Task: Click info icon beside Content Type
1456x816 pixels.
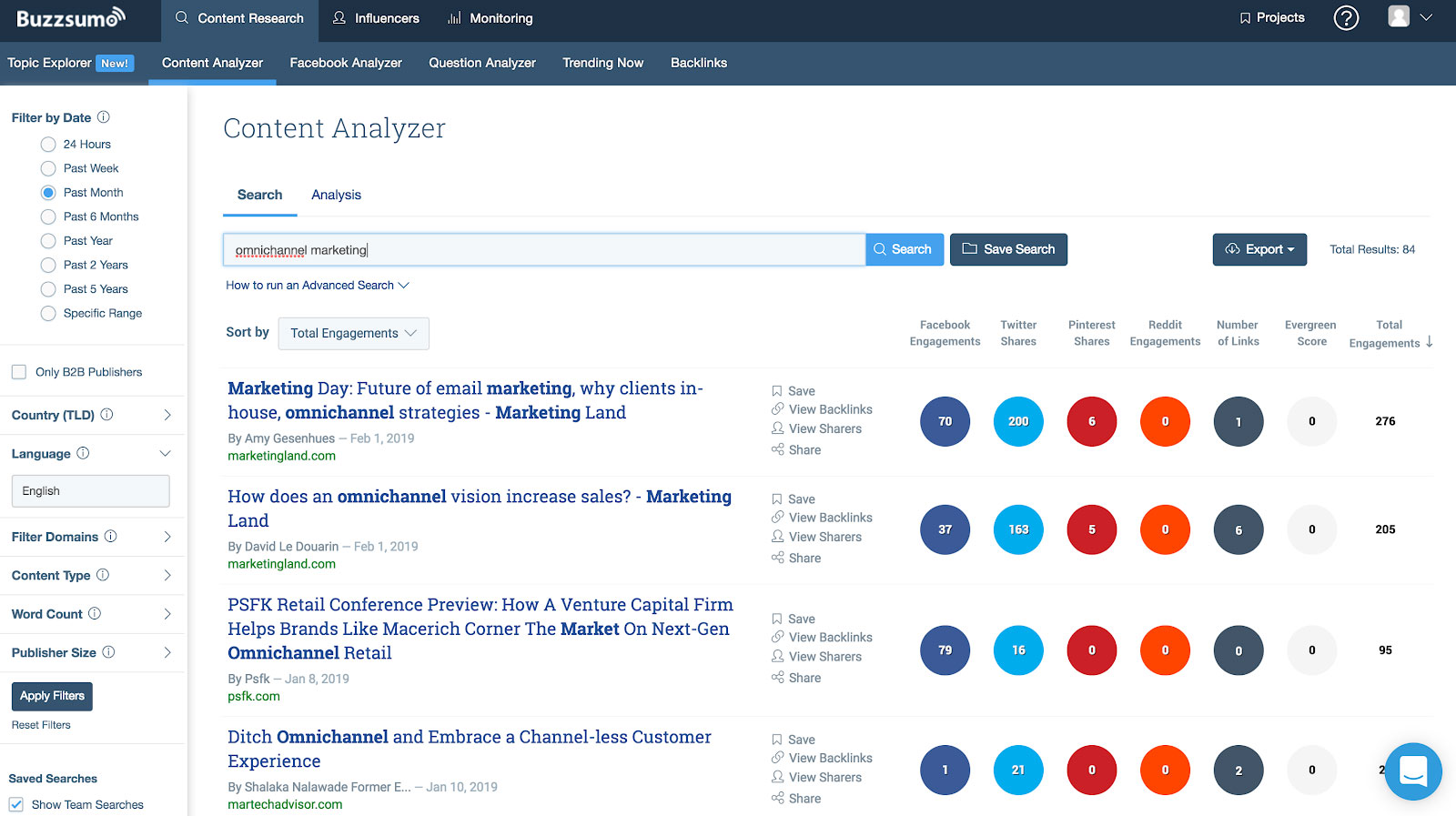Action: click(103, 575)
